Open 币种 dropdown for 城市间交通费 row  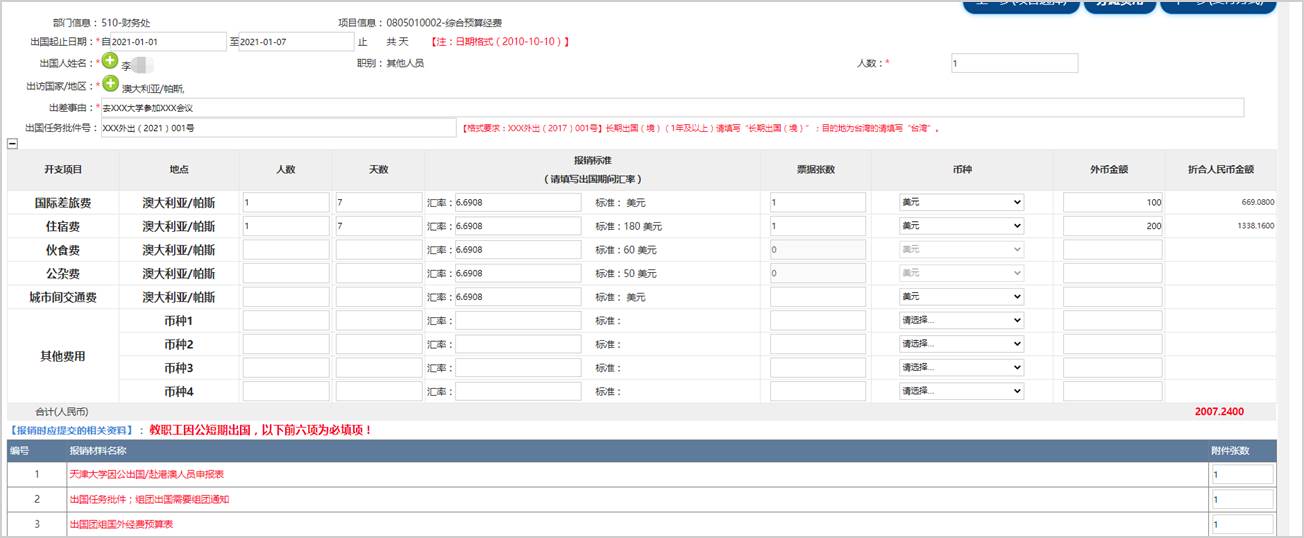[961, 297]
